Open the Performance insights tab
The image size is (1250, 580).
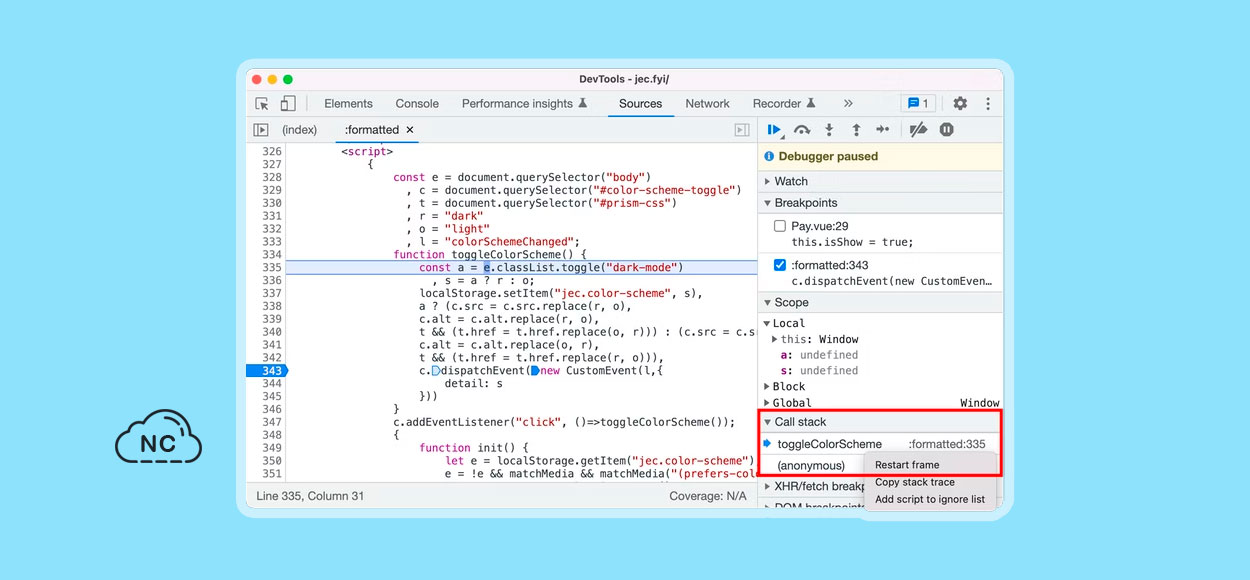[525, 104]
